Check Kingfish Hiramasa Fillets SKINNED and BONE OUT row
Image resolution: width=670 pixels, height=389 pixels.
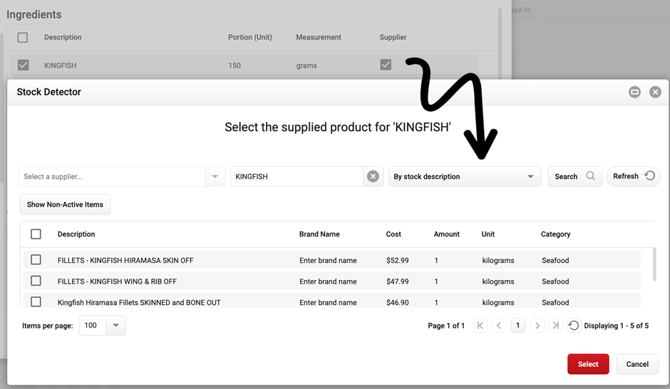coord(36,302)
